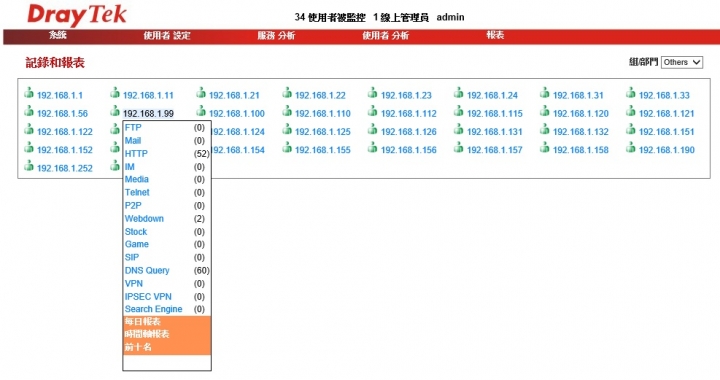Click the user icon beside 192.168.1.122
The height and width of the screenshot is (380, 720).
click(x=29, y=129)
